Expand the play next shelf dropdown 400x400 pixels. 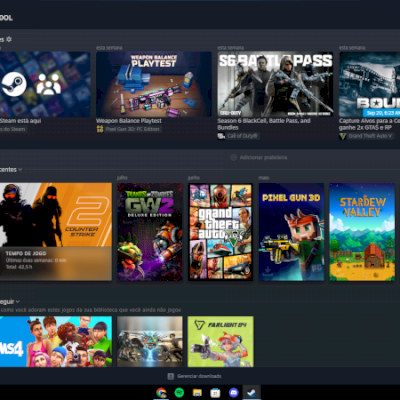pyautogui.click(x=18, y=302)
